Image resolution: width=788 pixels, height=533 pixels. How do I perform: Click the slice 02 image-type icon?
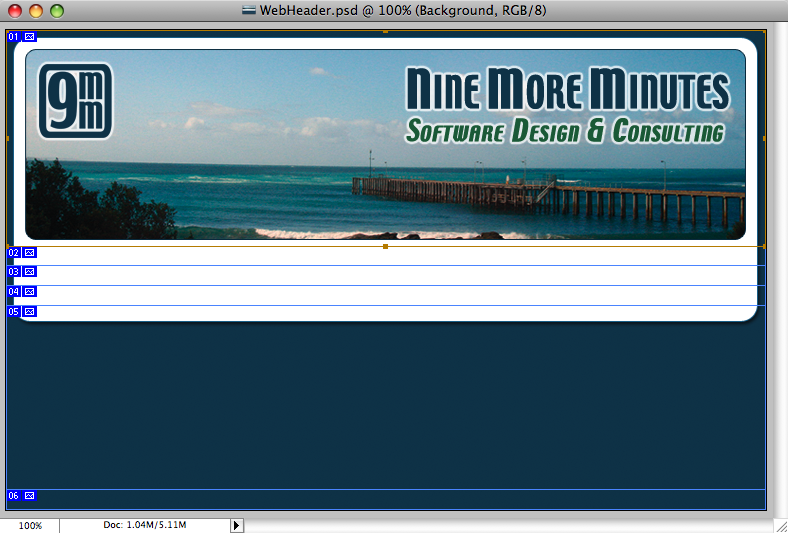(x=30, y=253)
